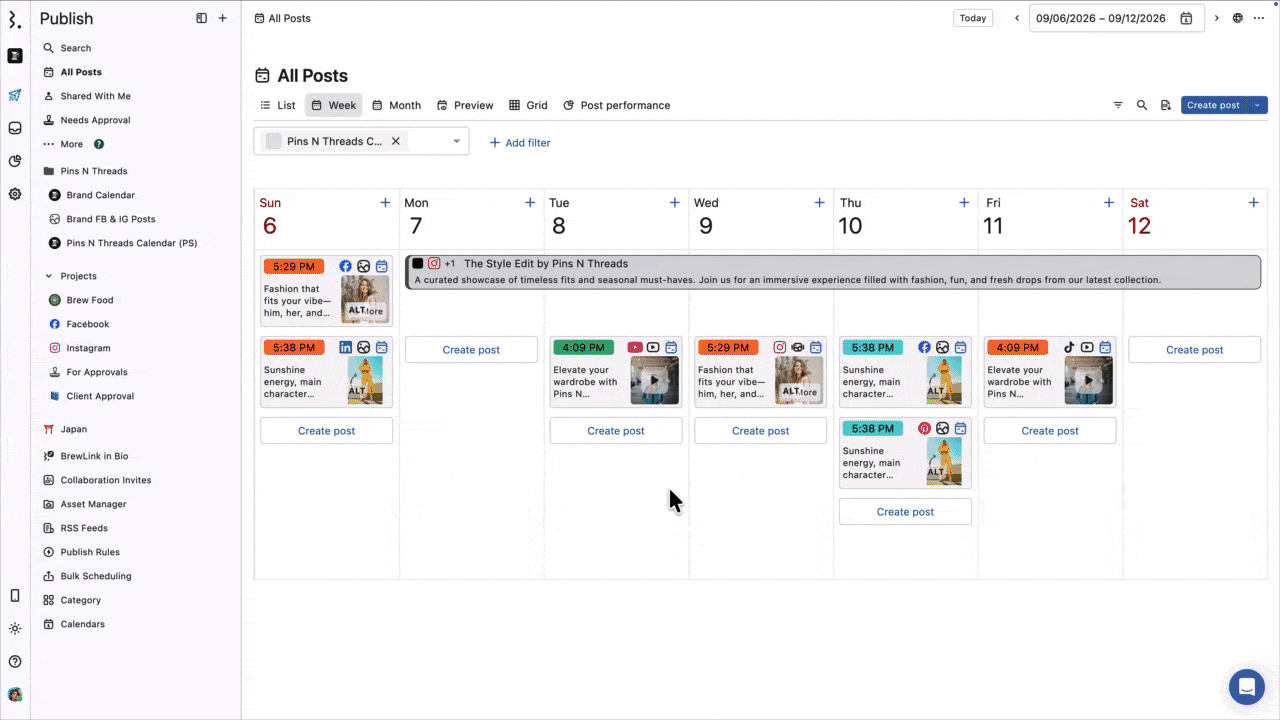Open the analytics pie icon in left rail
The height and width of the screenshot is (720, 1280).
(15, 161)
